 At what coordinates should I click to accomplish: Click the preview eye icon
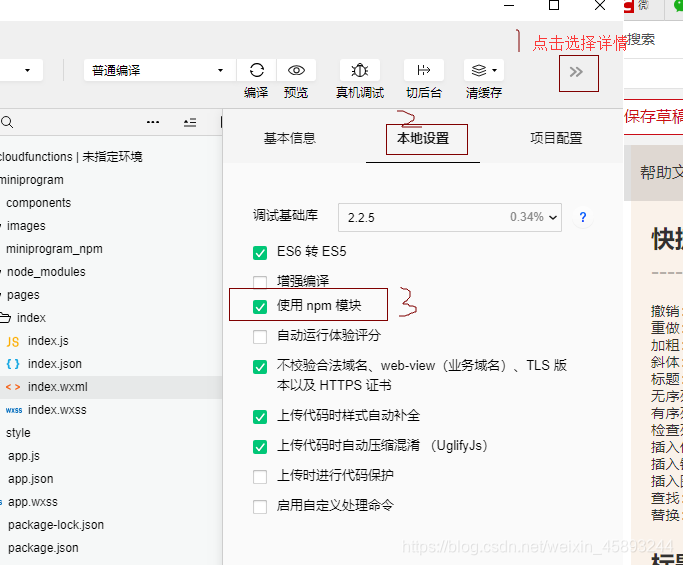tap(296, 70)
